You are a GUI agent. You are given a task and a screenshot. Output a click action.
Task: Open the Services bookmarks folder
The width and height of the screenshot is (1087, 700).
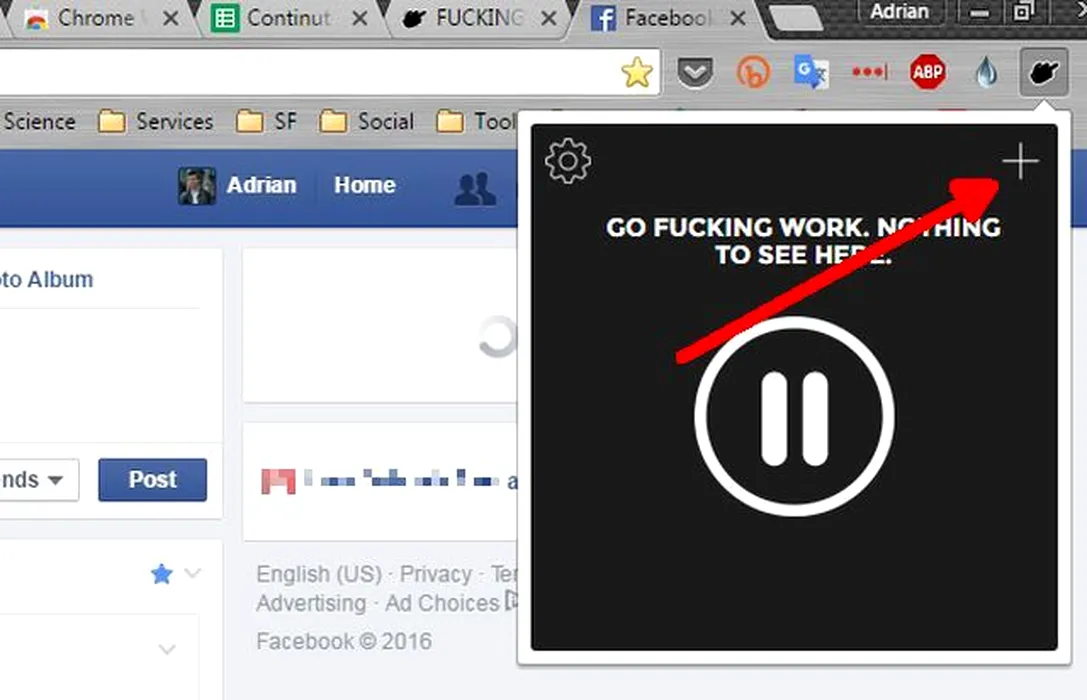point(157,122)
